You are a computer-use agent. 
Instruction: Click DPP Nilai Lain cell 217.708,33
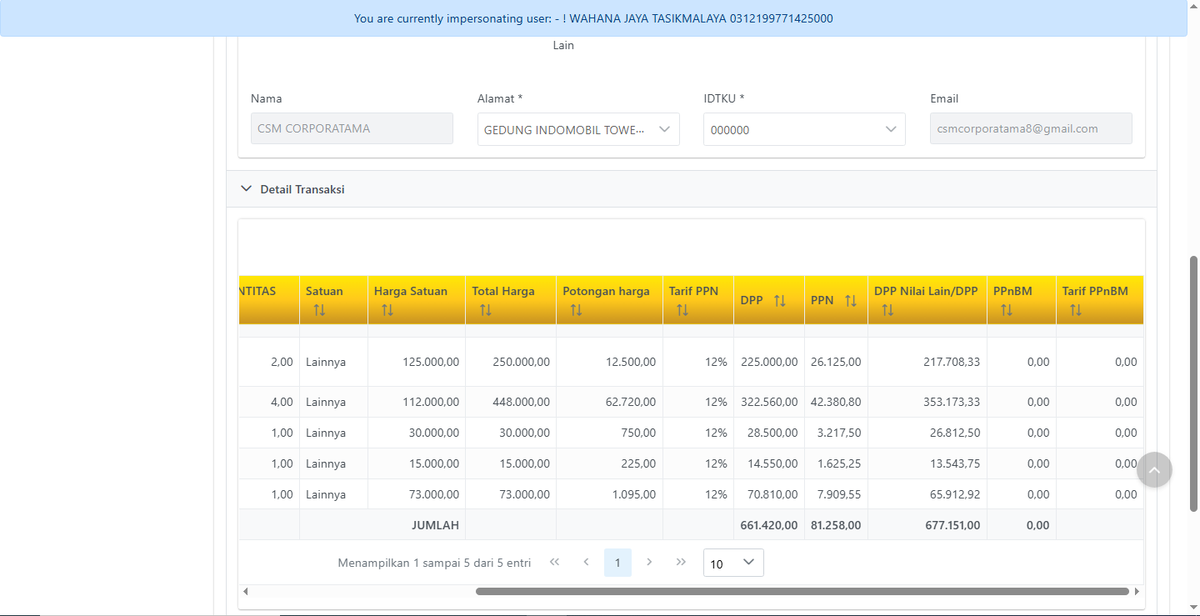pos(951,361)
